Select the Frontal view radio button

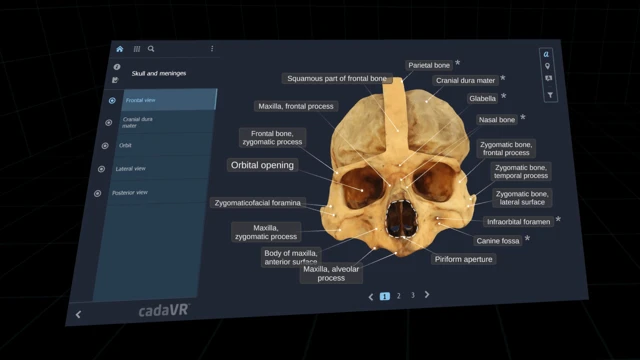[112, 100]
